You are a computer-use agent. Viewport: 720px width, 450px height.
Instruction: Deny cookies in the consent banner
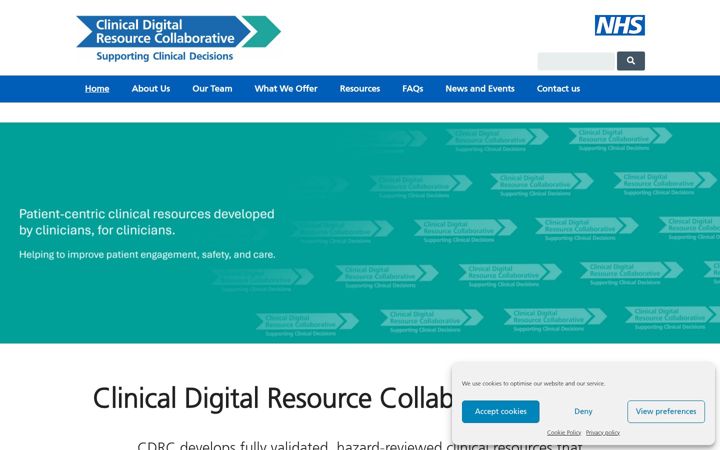point(583,411)
